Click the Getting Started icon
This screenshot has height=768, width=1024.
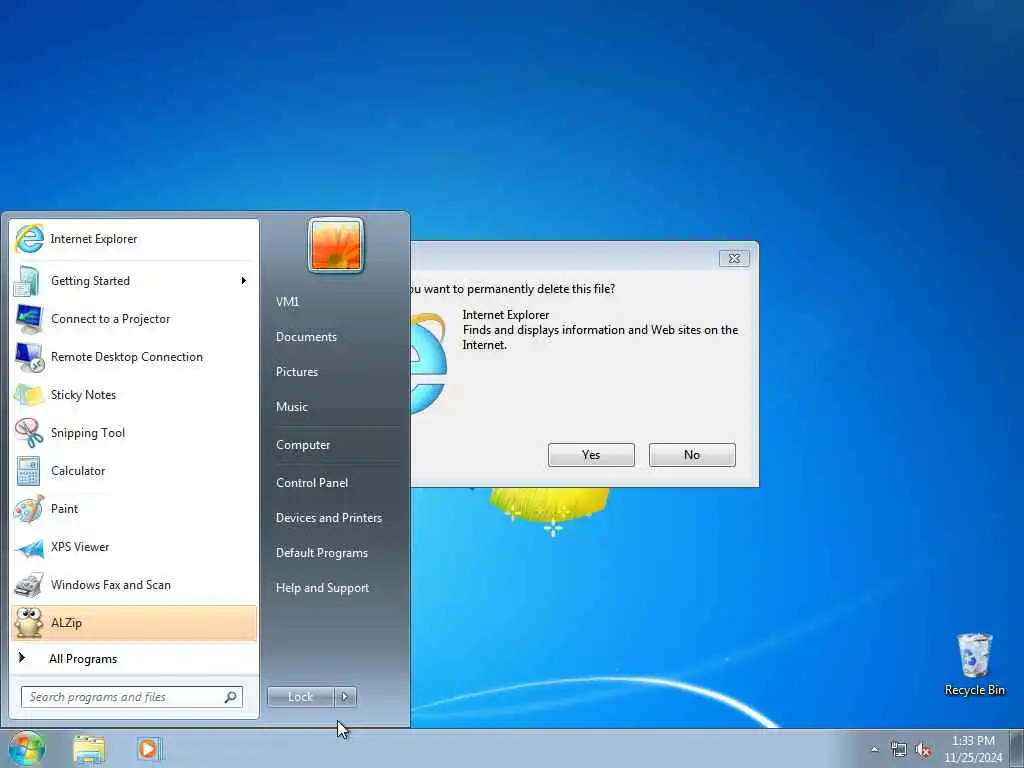pos(28,281)
